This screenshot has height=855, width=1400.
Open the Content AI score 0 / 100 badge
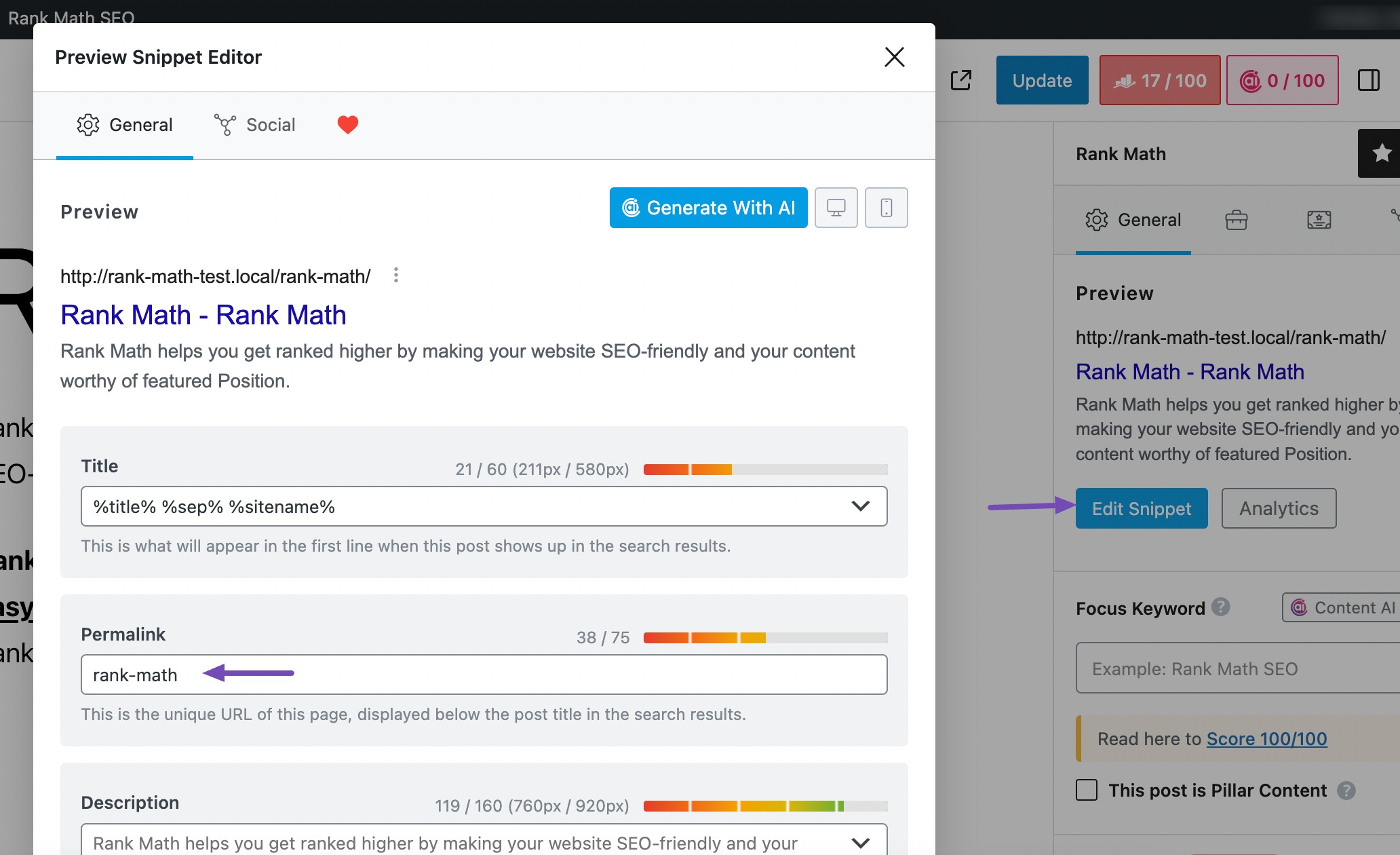(x=1283, y=80)
